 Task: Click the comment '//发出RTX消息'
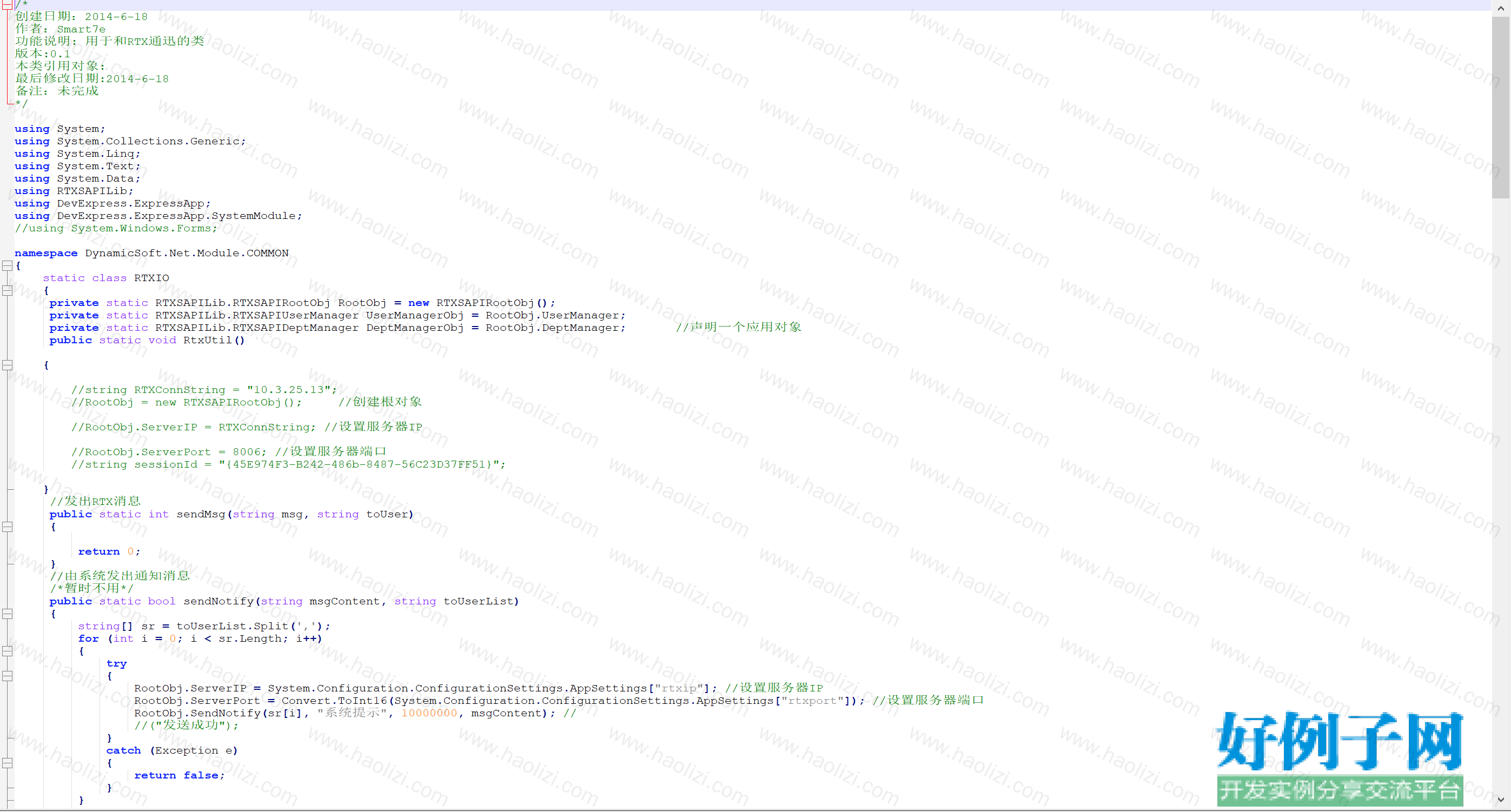(x=95, y=501)
